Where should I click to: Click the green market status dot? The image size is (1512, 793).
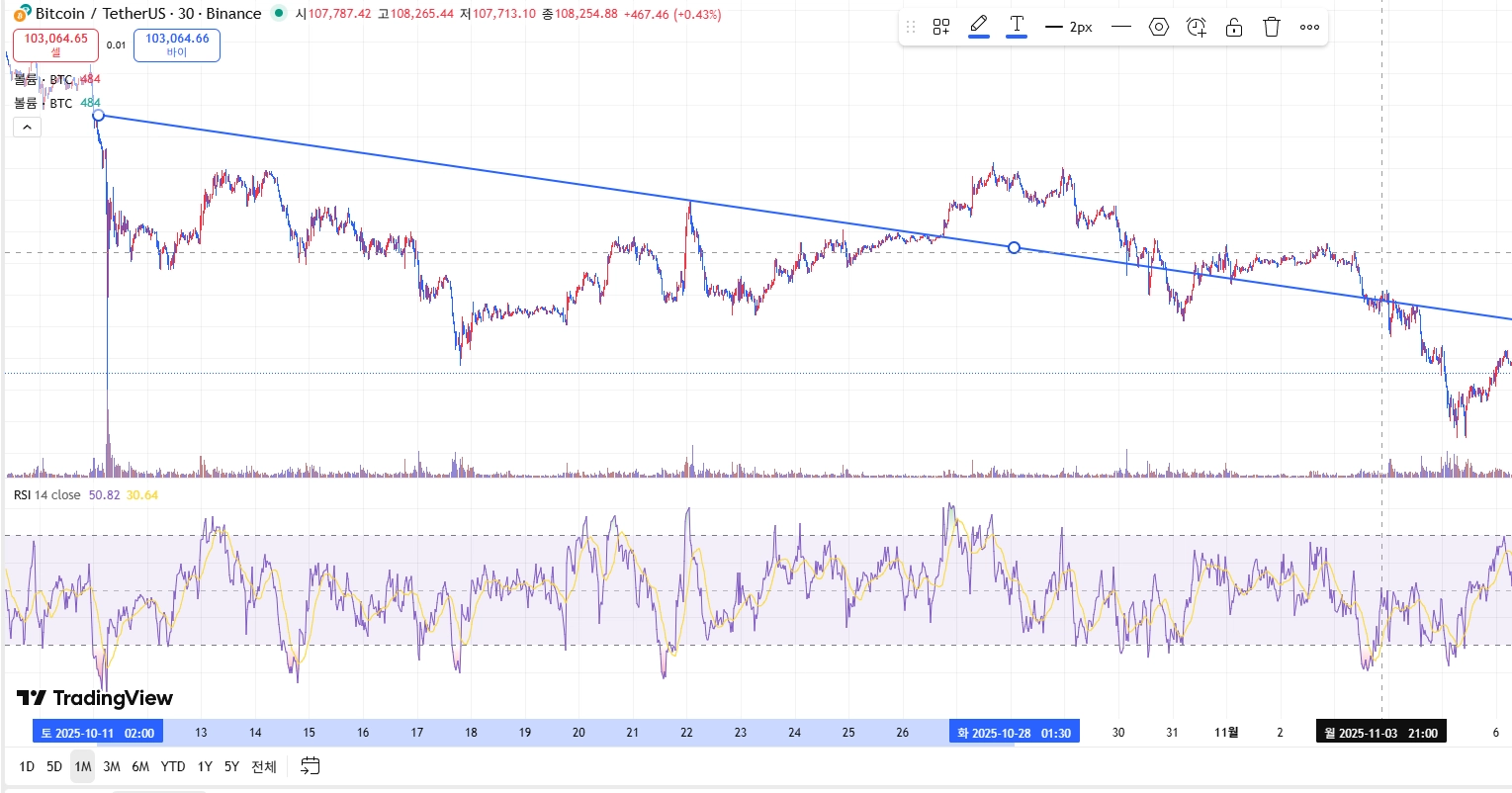click(278, 14)
